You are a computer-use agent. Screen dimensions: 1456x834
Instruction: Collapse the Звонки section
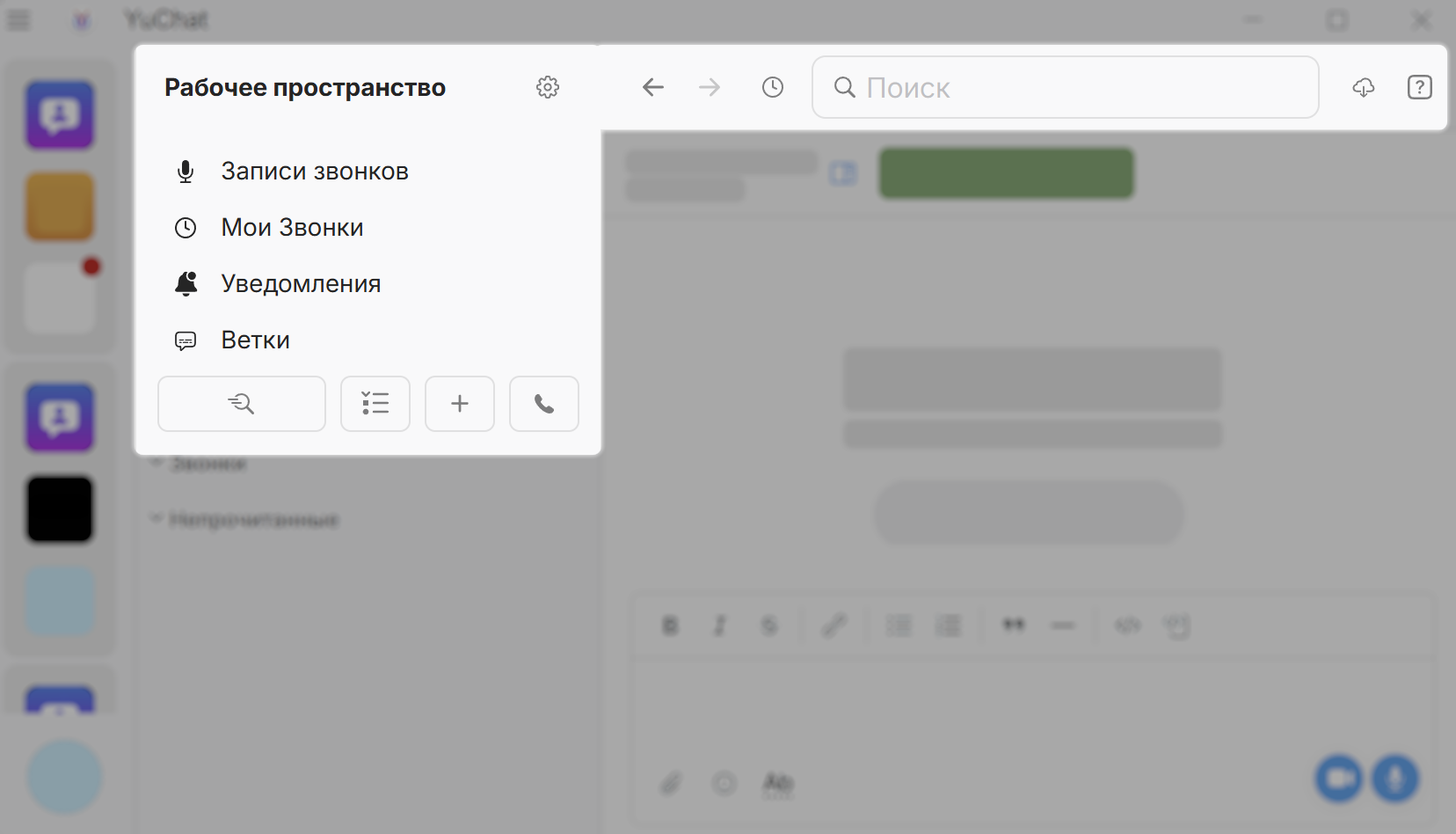pos(157,463)
